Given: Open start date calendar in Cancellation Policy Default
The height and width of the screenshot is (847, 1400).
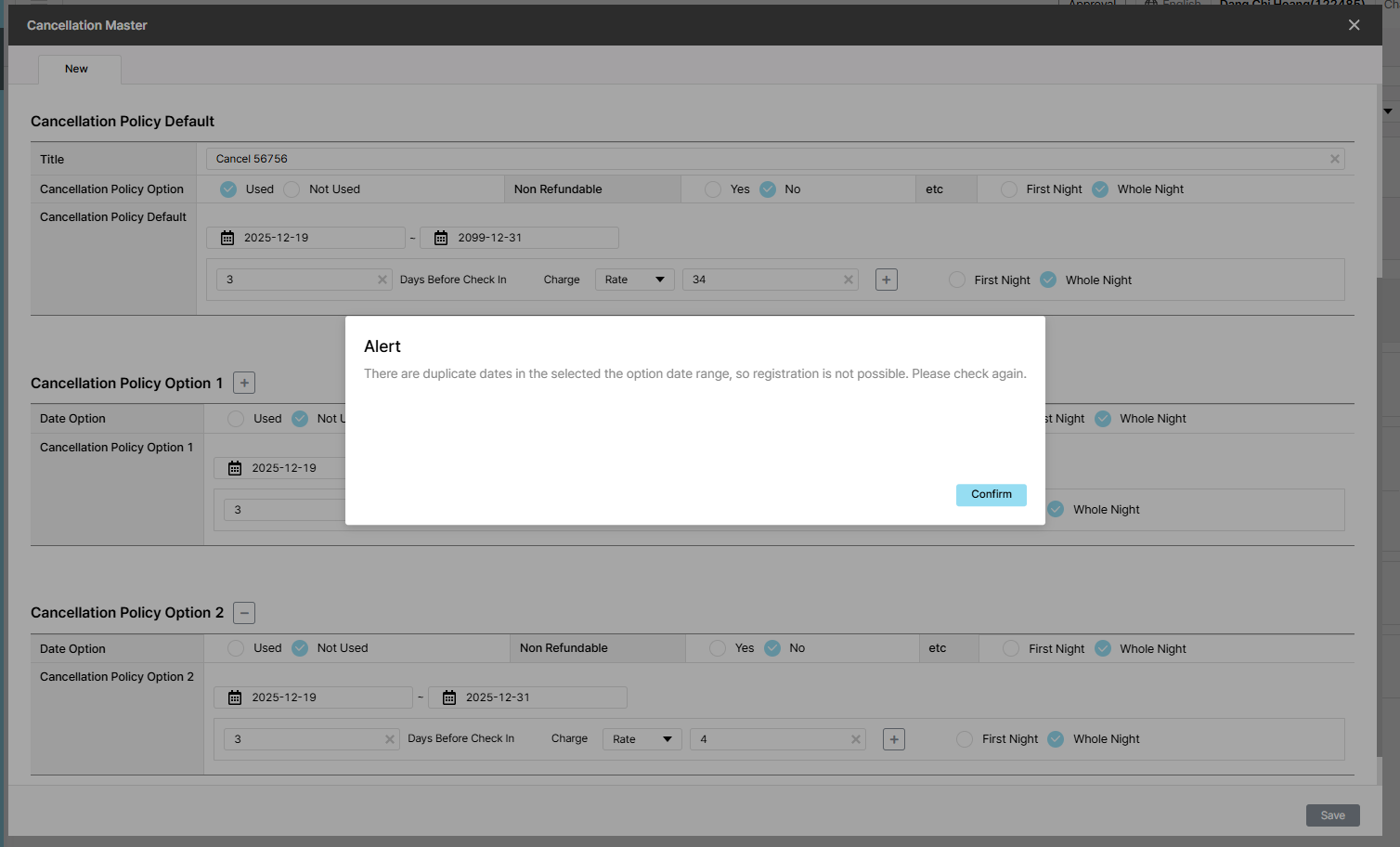Looking at the screenshot, I should [227, 238].
